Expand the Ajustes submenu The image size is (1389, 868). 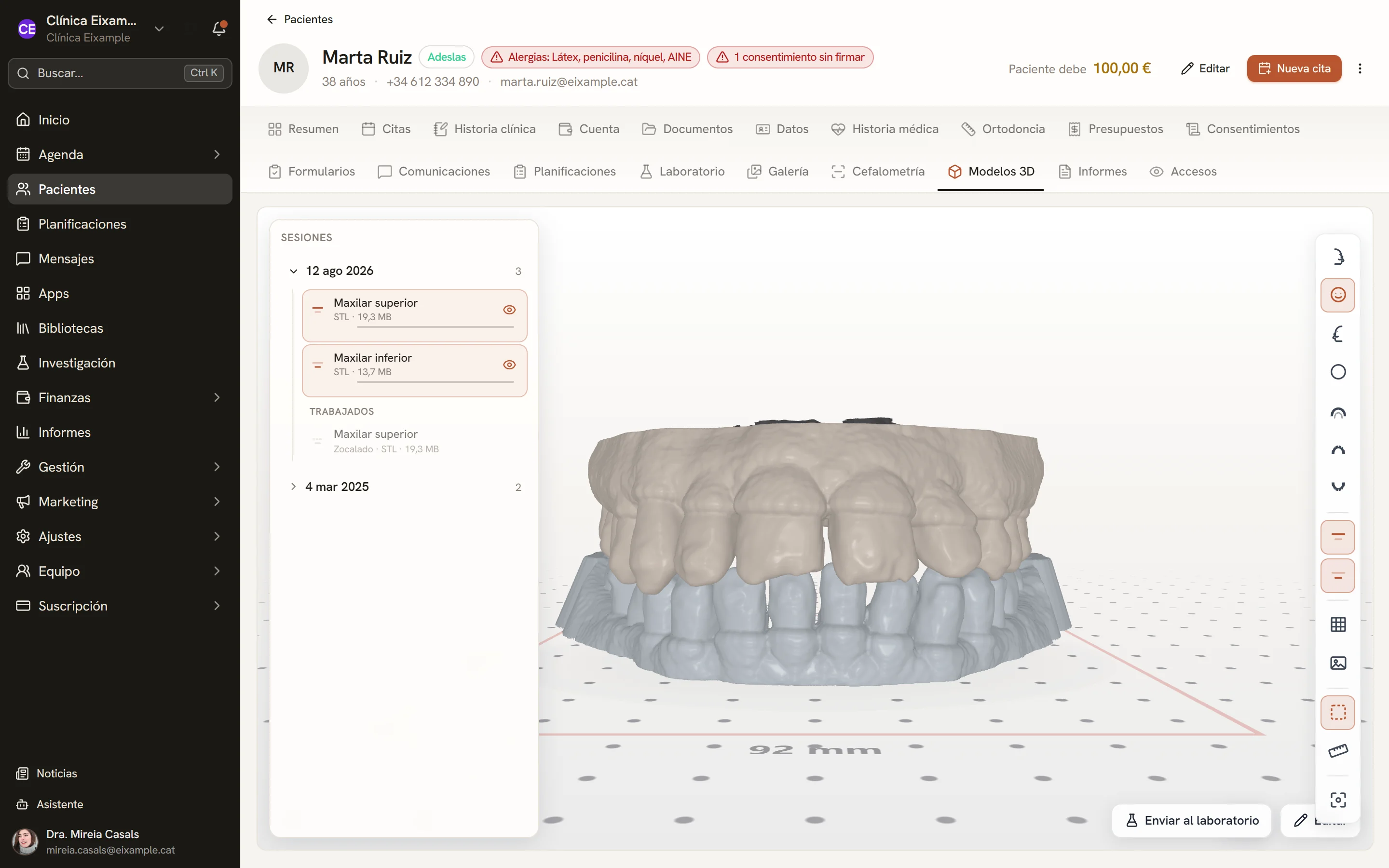[x=217, y=537]
